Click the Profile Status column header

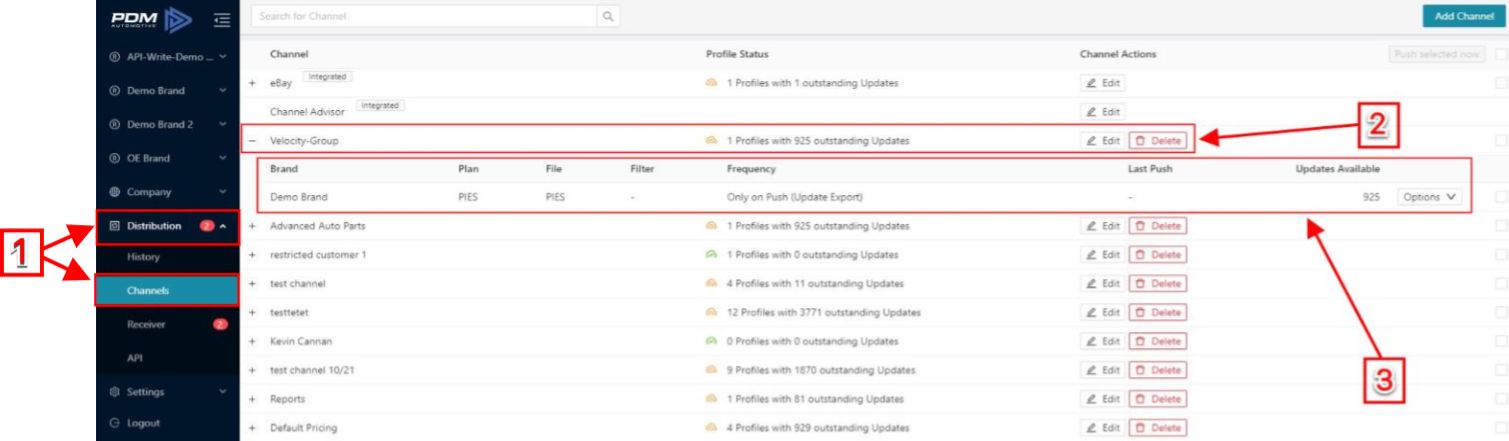click(737, 54)
